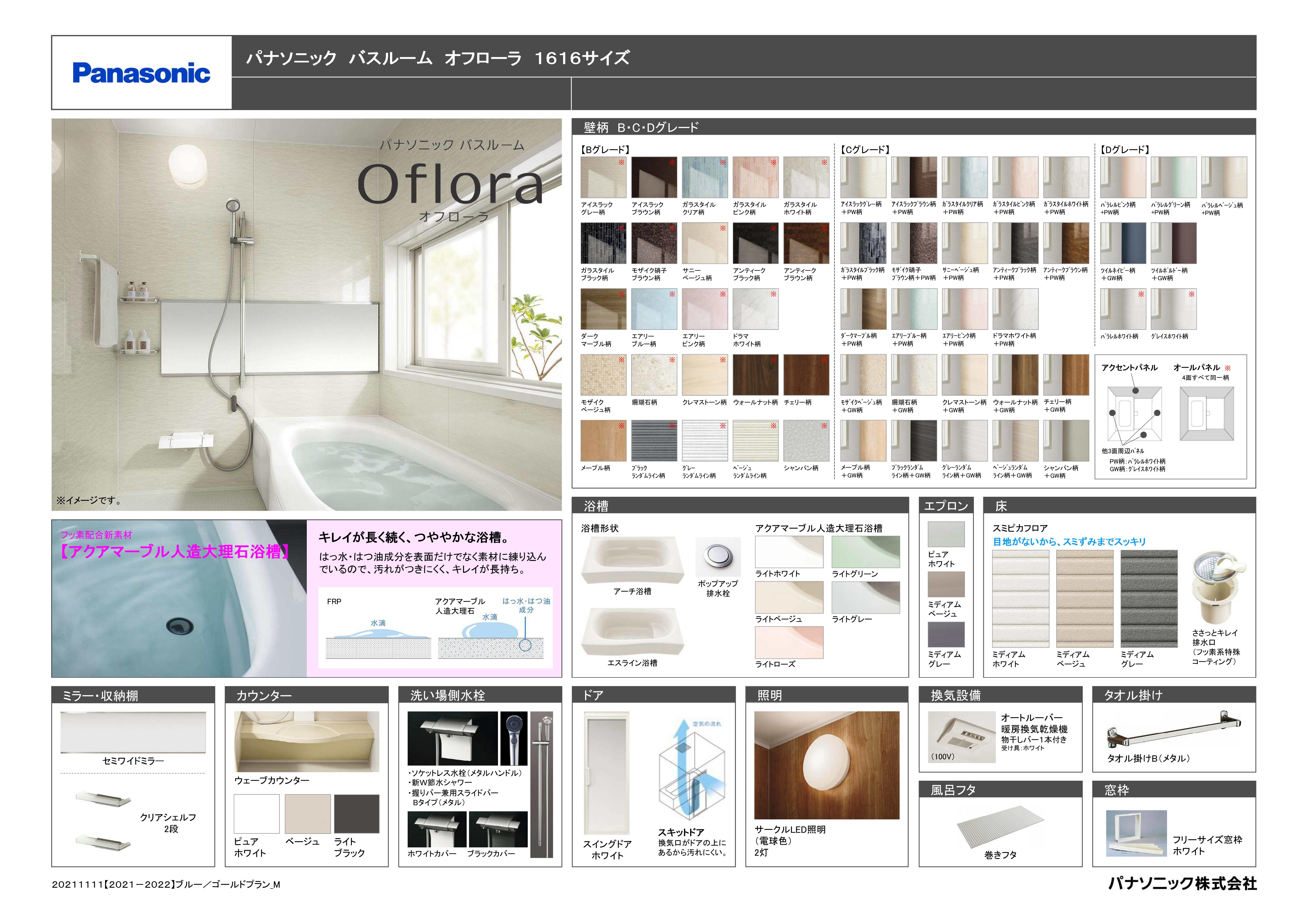Image resolution: width=1307 pixels, height=924 pixels.
Task: Click the ホワイトカバー faucet image
Action: (437, 829)
